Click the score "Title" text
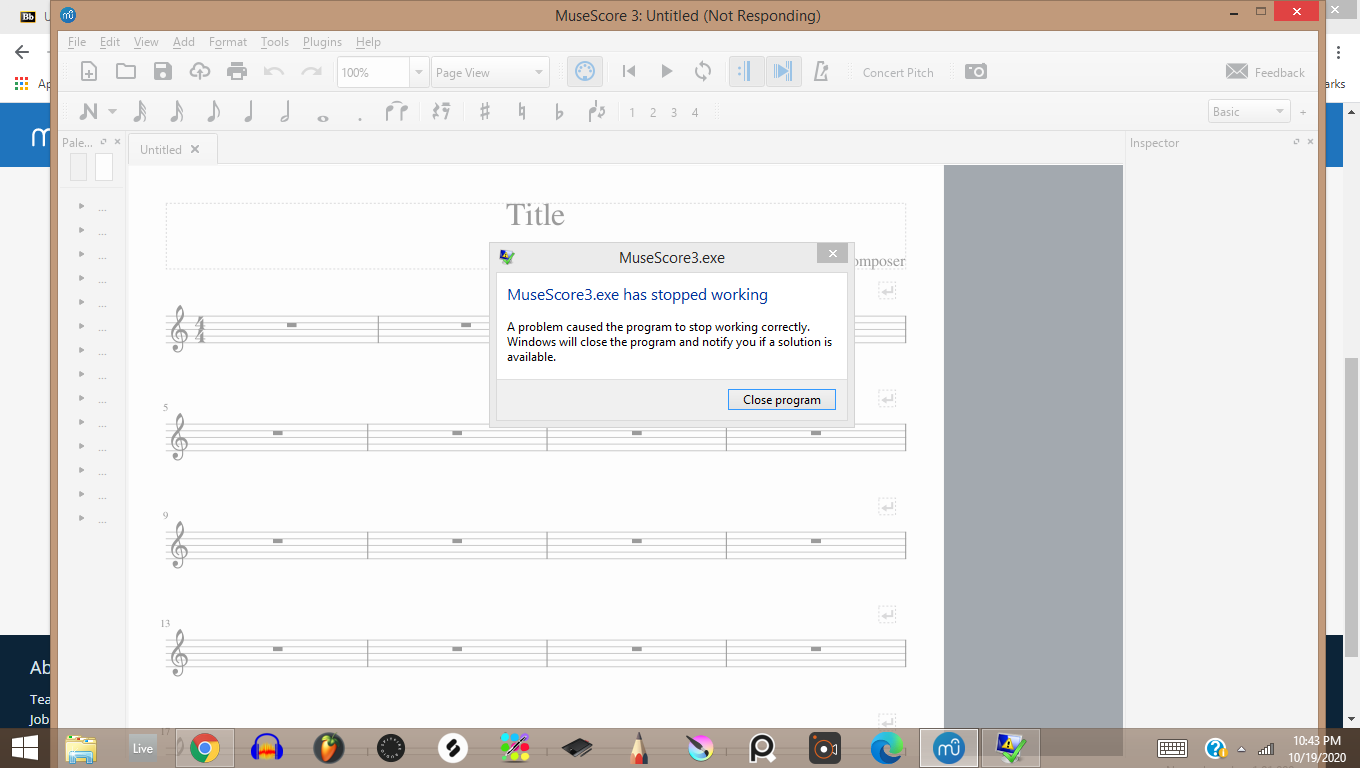Viewport: 1360px width, 768px height. point(535,215)
